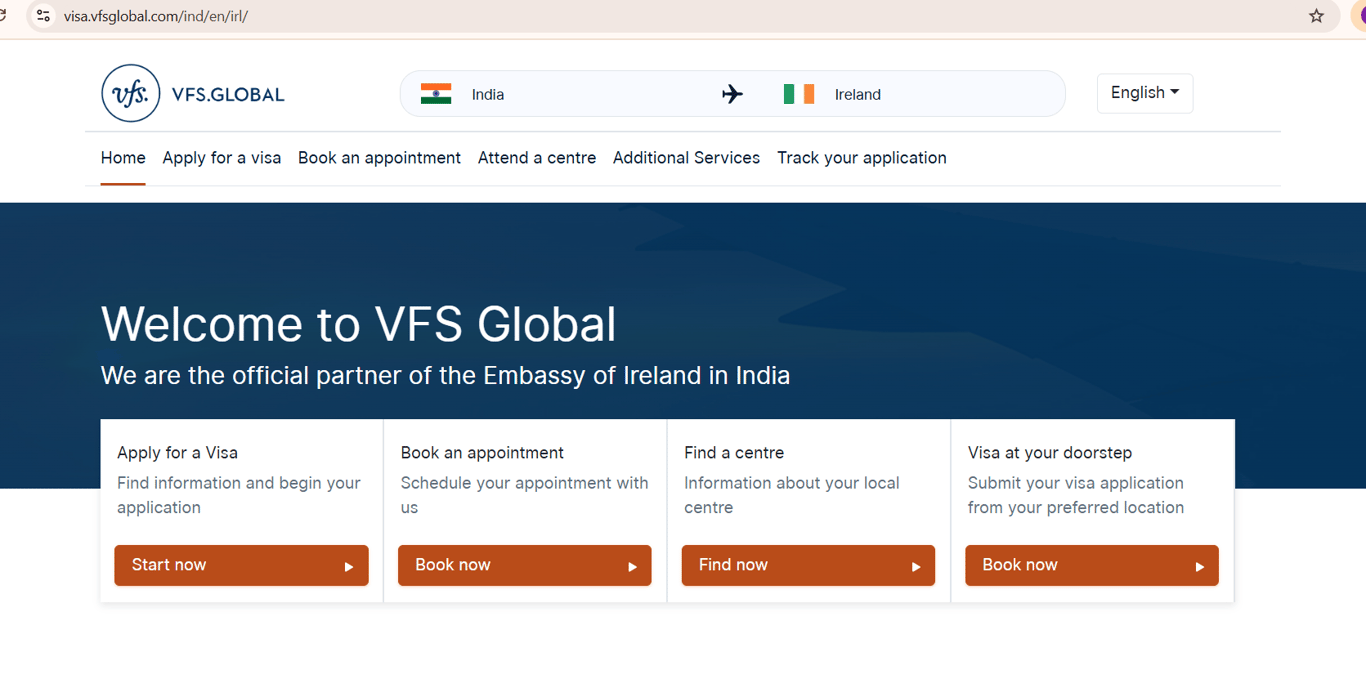Open the English language dropdown
This screenshot has height=688, width=1366.
tap(1145, 93)
